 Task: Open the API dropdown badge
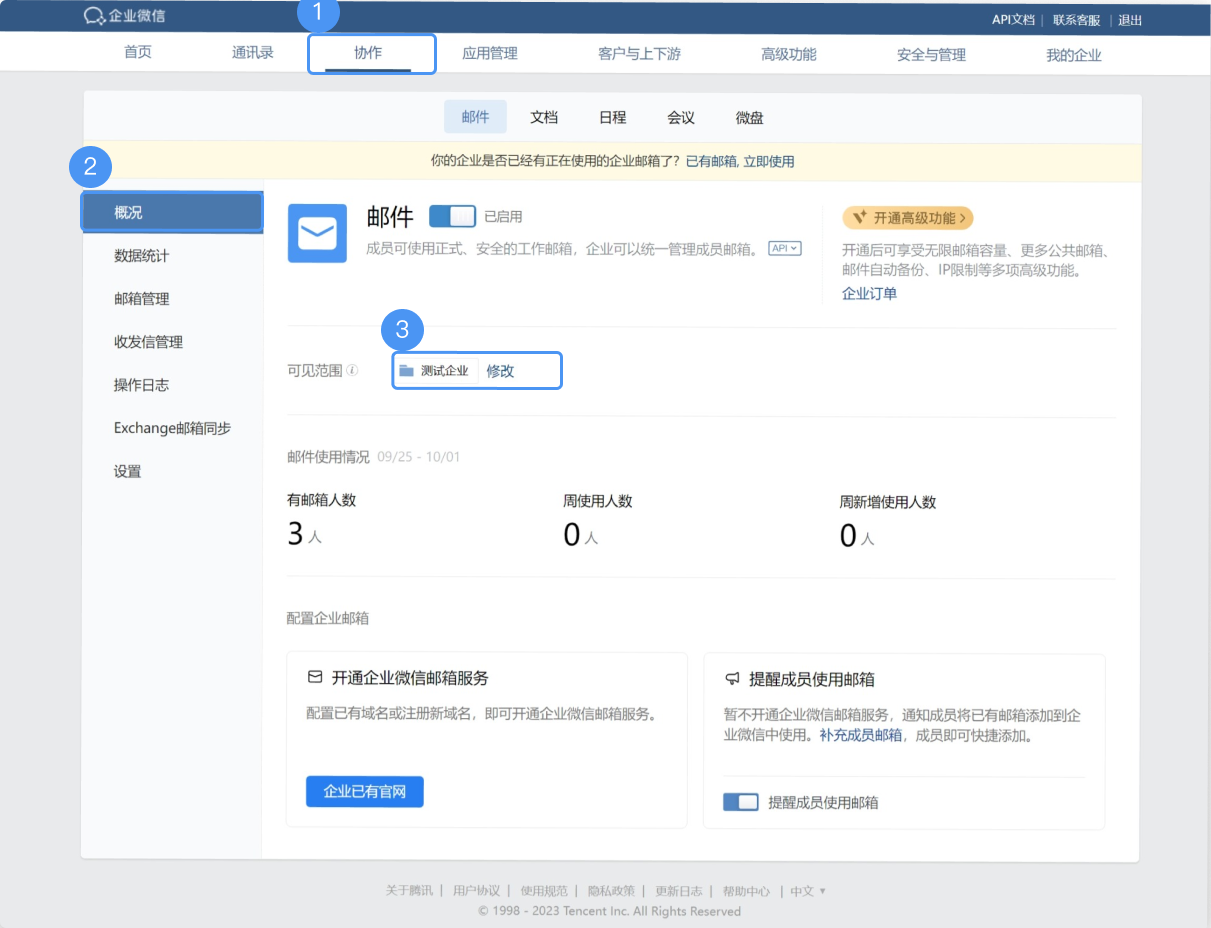tap(785, 248)
